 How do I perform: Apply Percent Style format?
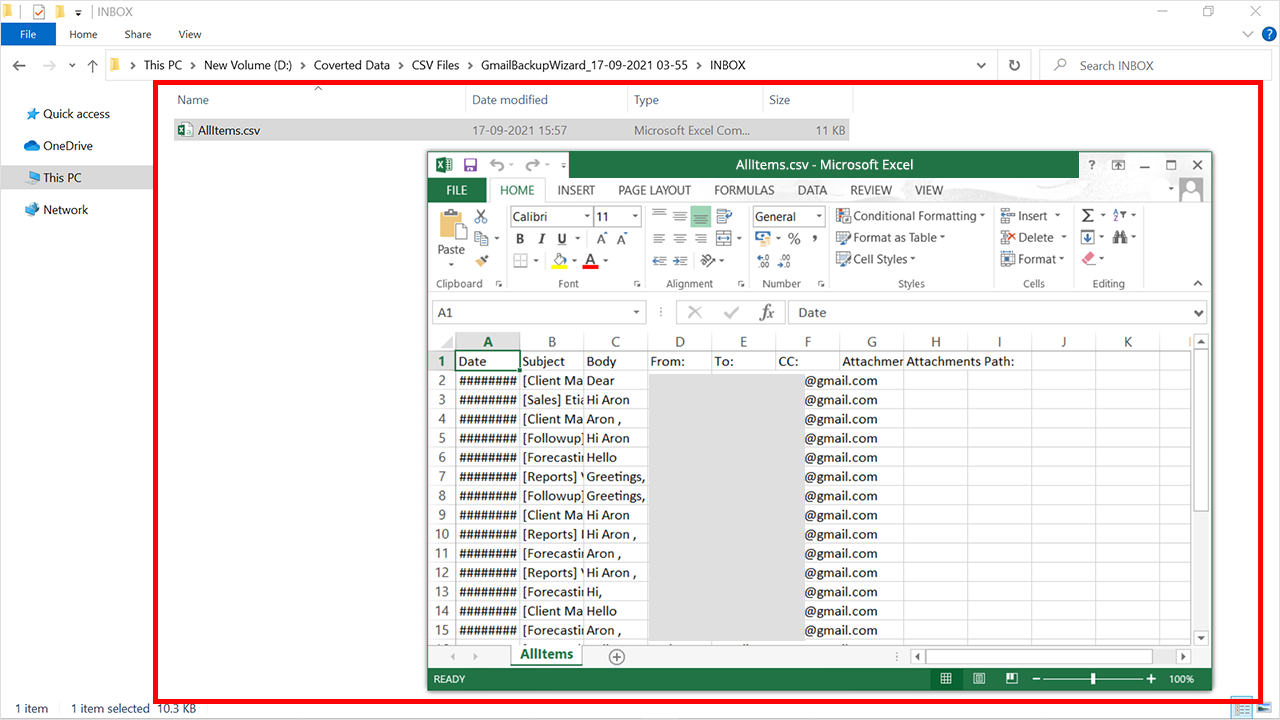pyautogui.click(x=794, y=238)
